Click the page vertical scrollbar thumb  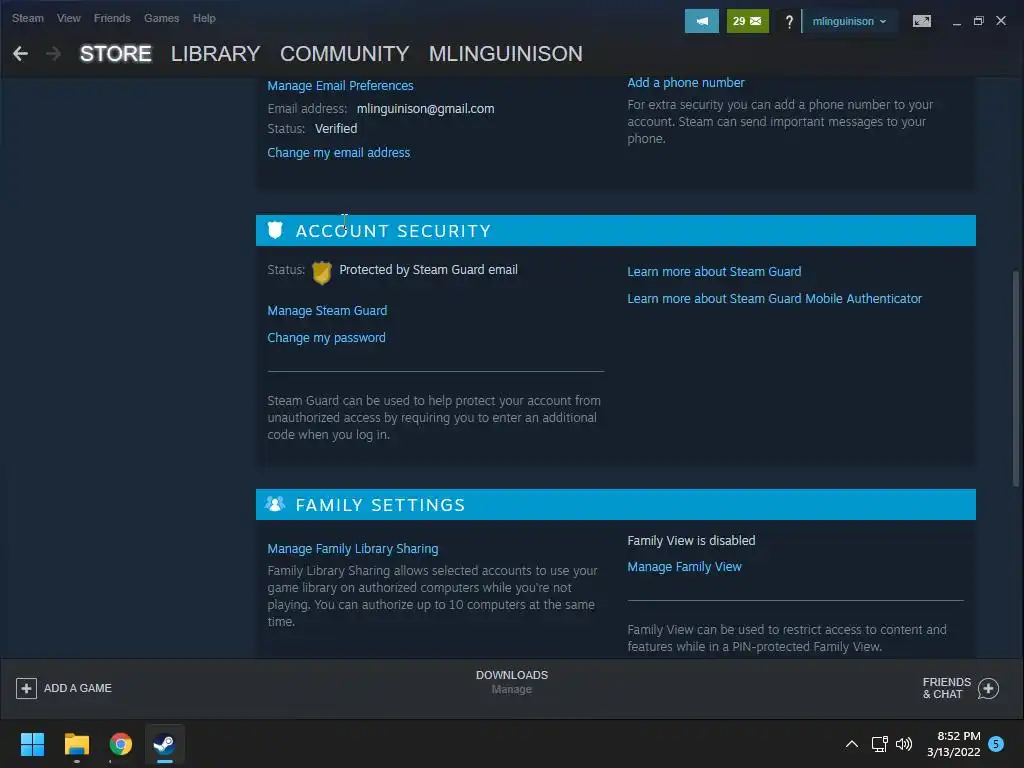tap(1016, 377)
